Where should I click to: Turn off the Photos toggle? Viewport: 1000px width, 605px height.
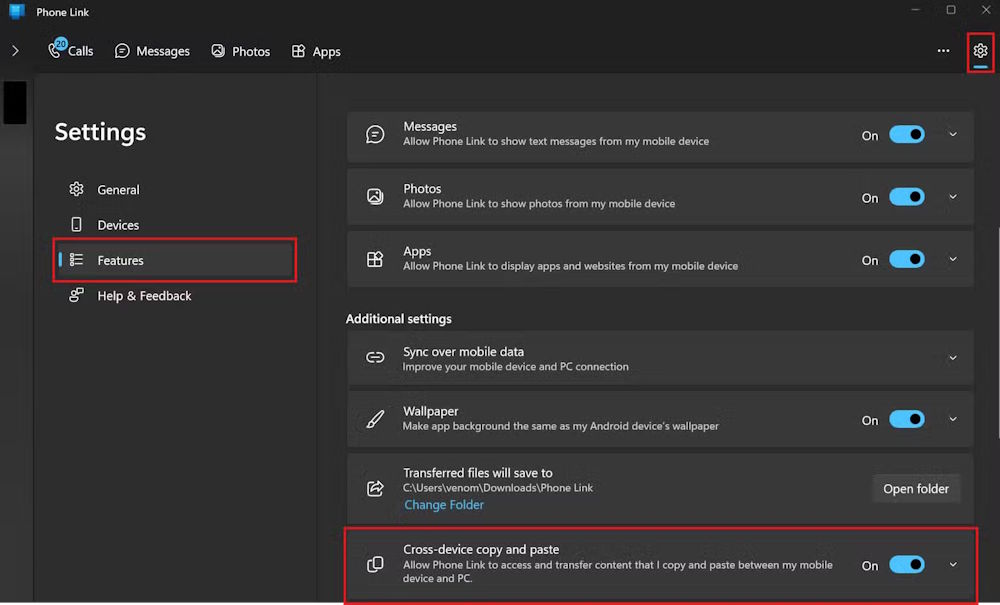907,196
